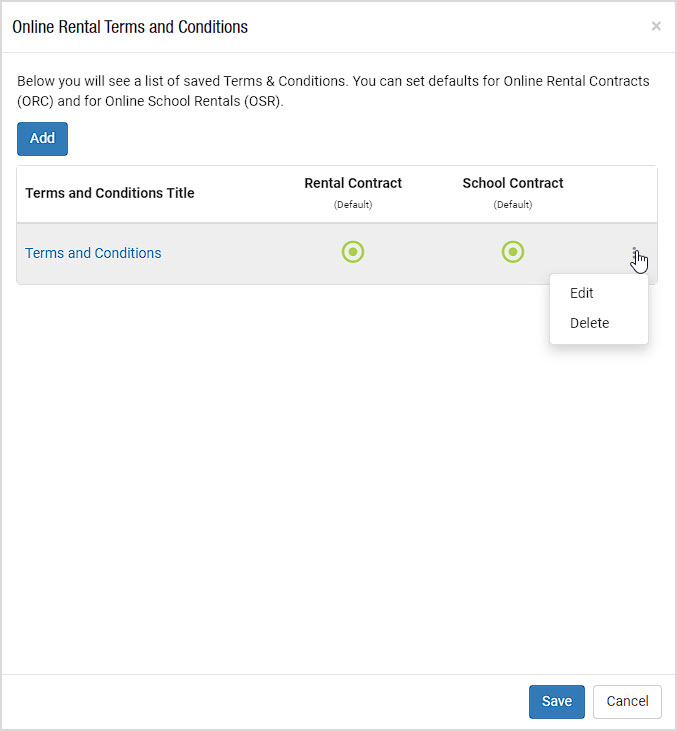The height and width of the screenshot is (731, 677).
Task: Close the dialog with the X icon
Action: (x=656, y=26)
